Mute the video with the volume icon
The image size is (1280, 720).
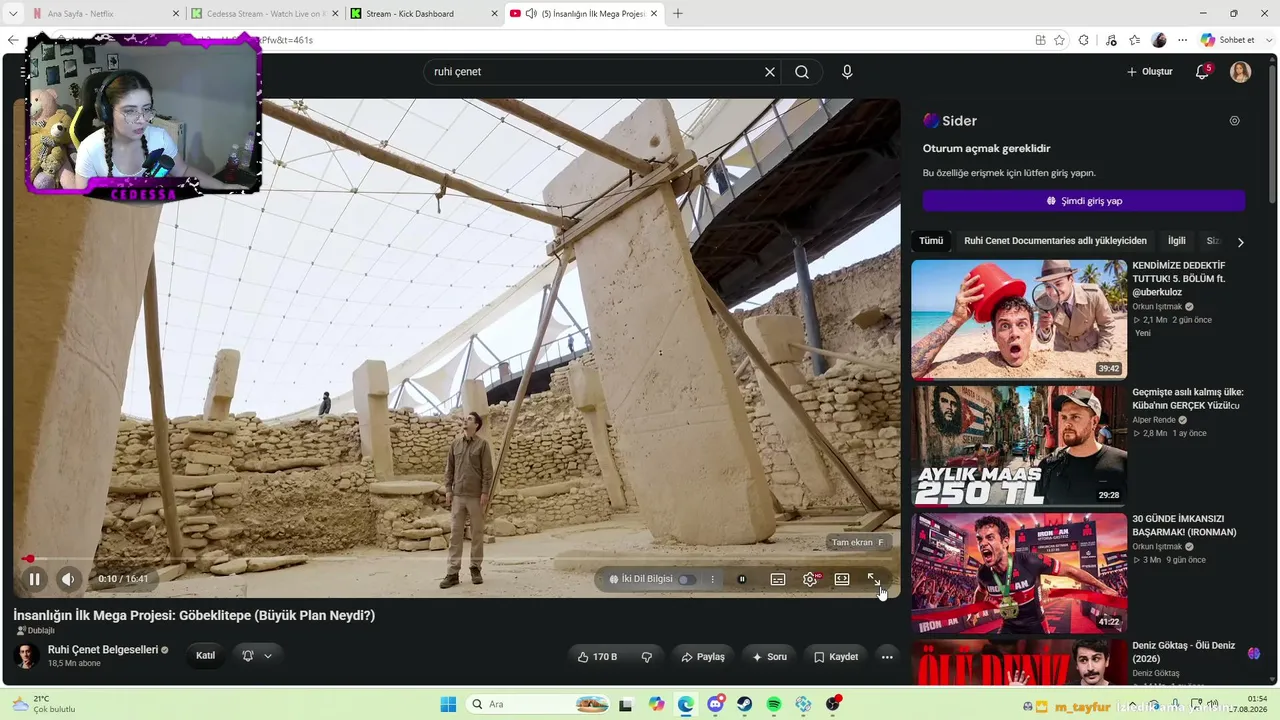point(68,579)
